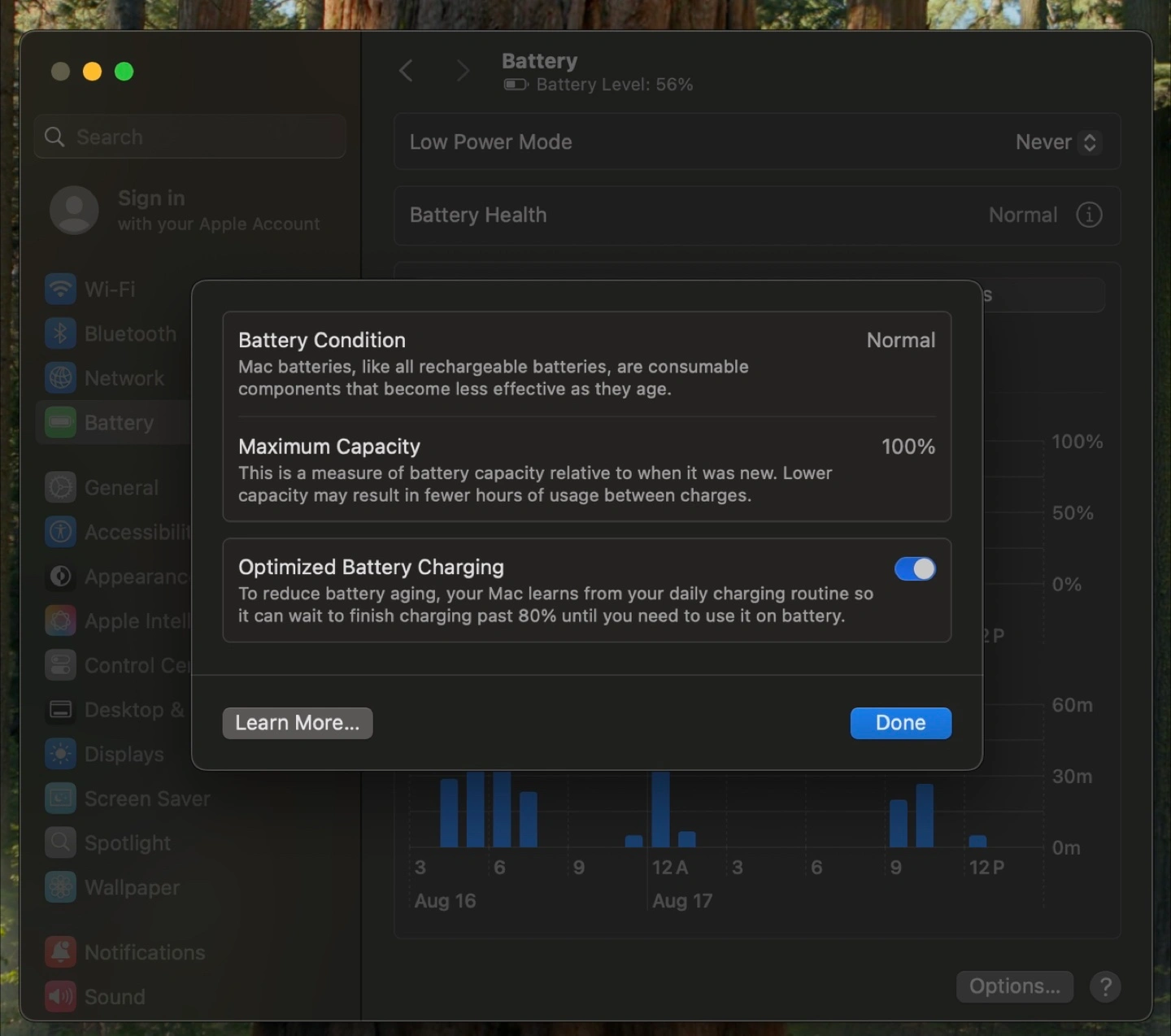Turn off Optimized Battery Charging switch
The height and width of the screenshot is (1036, 1171).
tap(915, 568)
